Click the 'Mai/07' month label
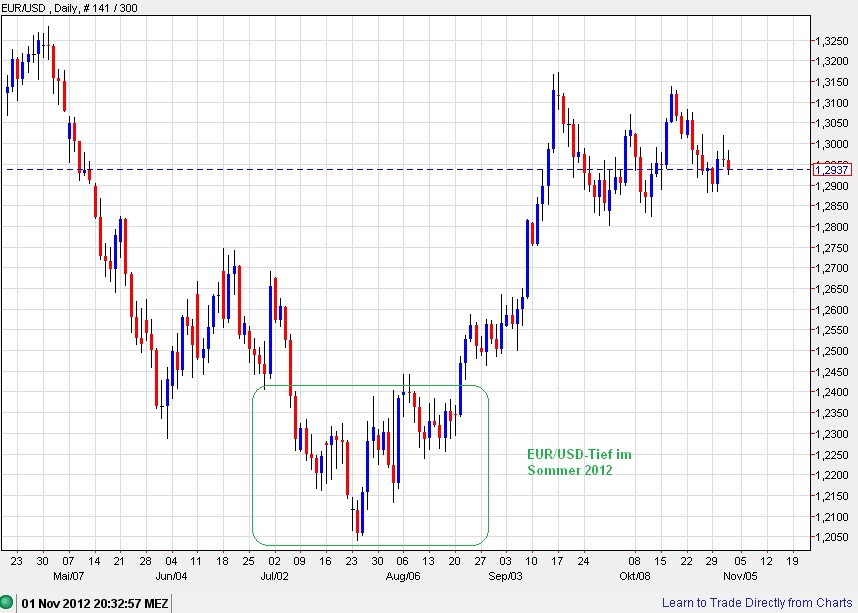858x613 pixels. pos(69,576)
